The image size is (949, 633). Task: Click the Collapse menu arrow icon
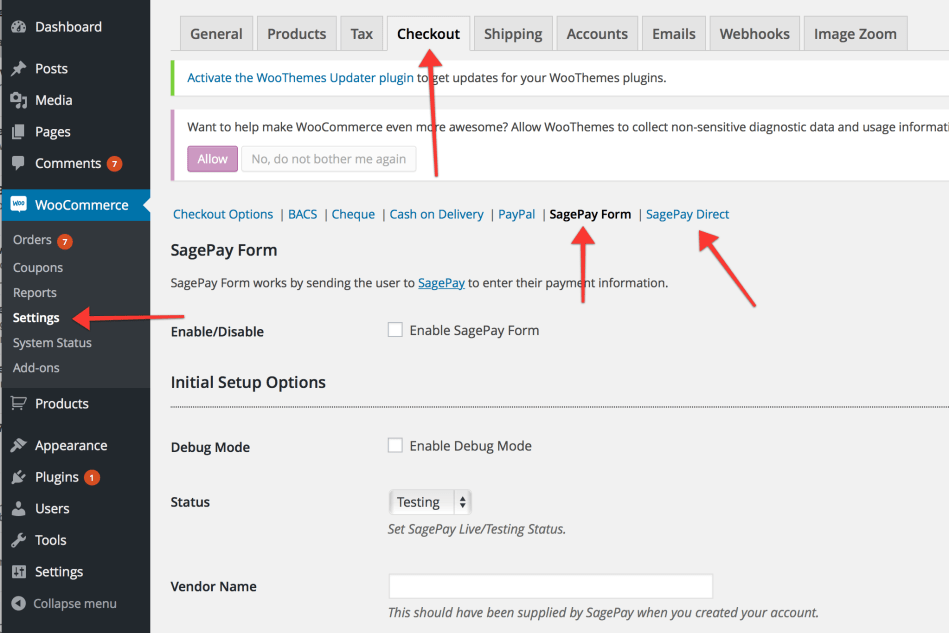coord(18,604)
